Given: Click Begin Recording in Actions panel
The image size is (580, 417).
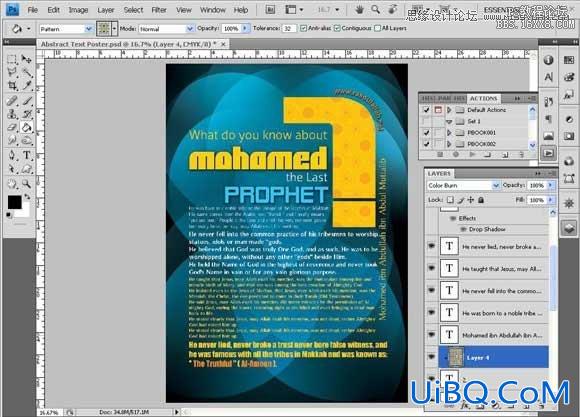Looking at the screenshot, I should 456,155.
